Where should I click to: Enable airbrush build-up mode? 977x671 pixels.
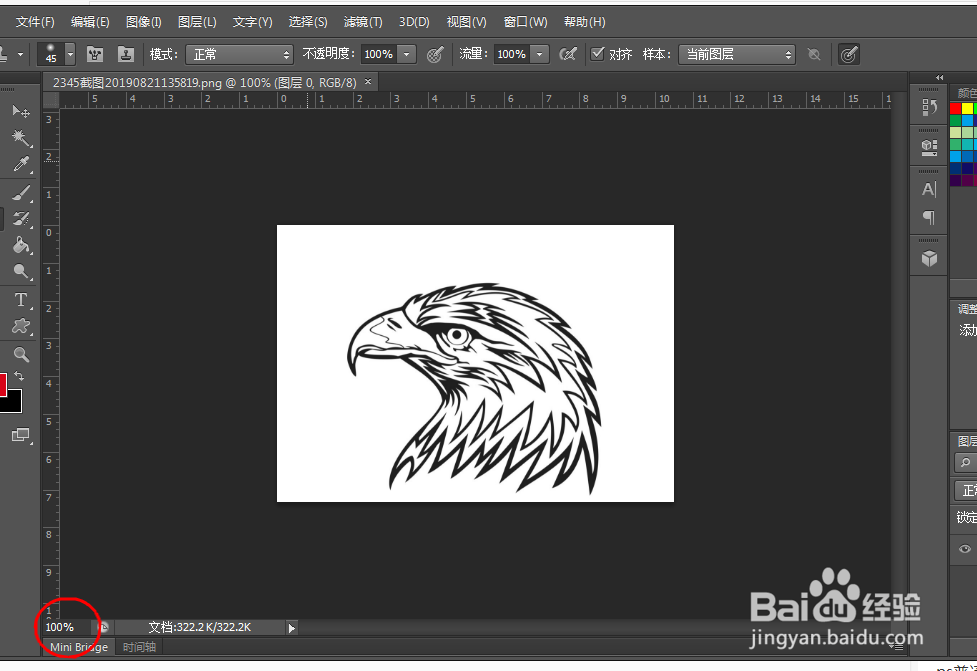tap(568, 54)
